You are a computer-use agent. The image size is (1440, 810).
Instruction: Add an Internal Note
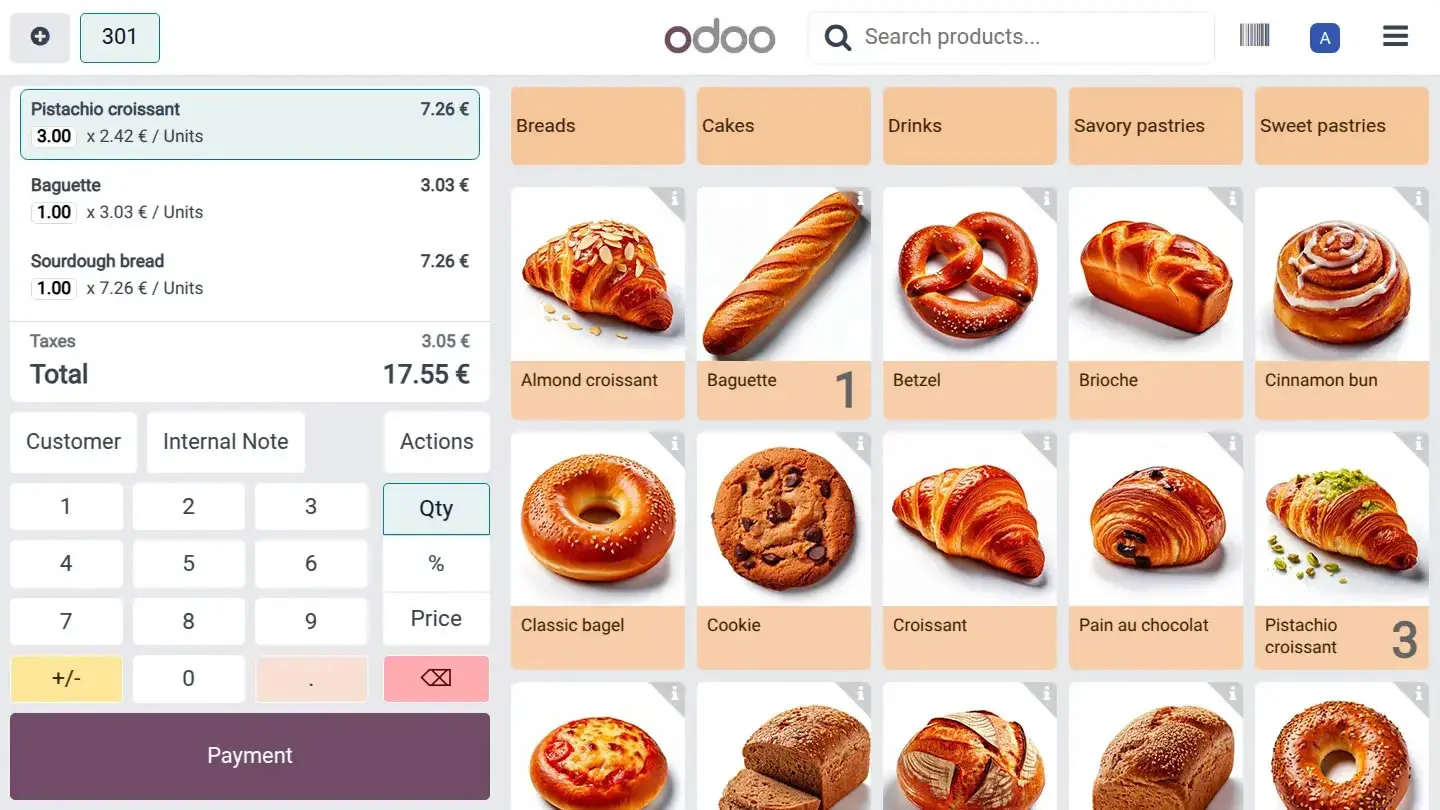pyautogui.click(x=225, y=442)
